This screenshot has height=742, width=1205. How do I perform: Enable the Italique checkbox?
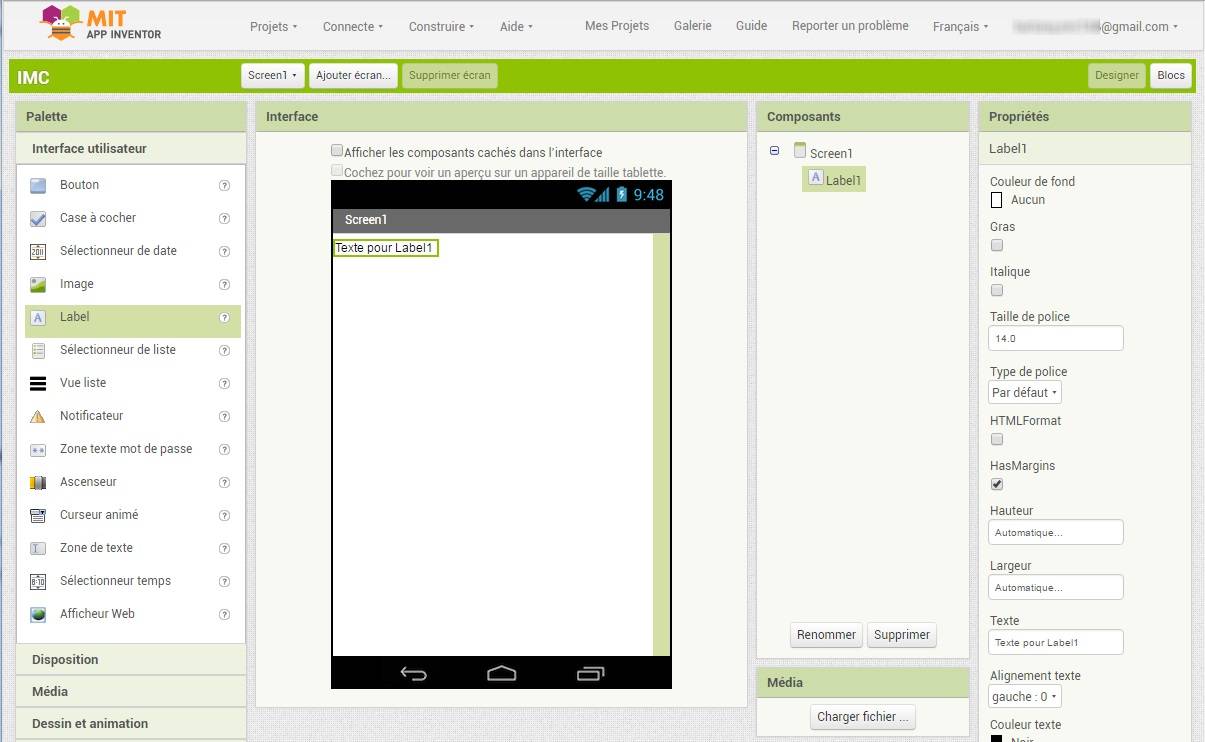tap(996, 290)
